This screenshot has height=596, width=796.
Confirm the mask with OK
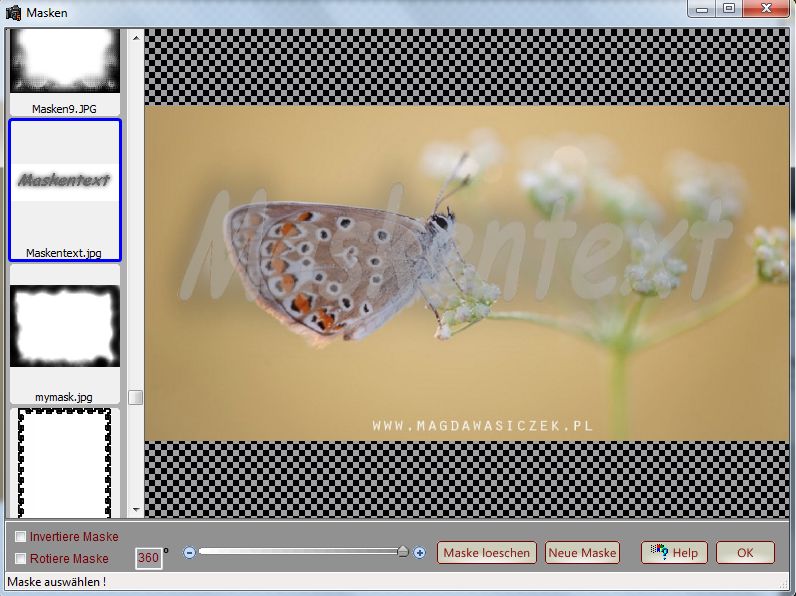[x=745, y=553]
